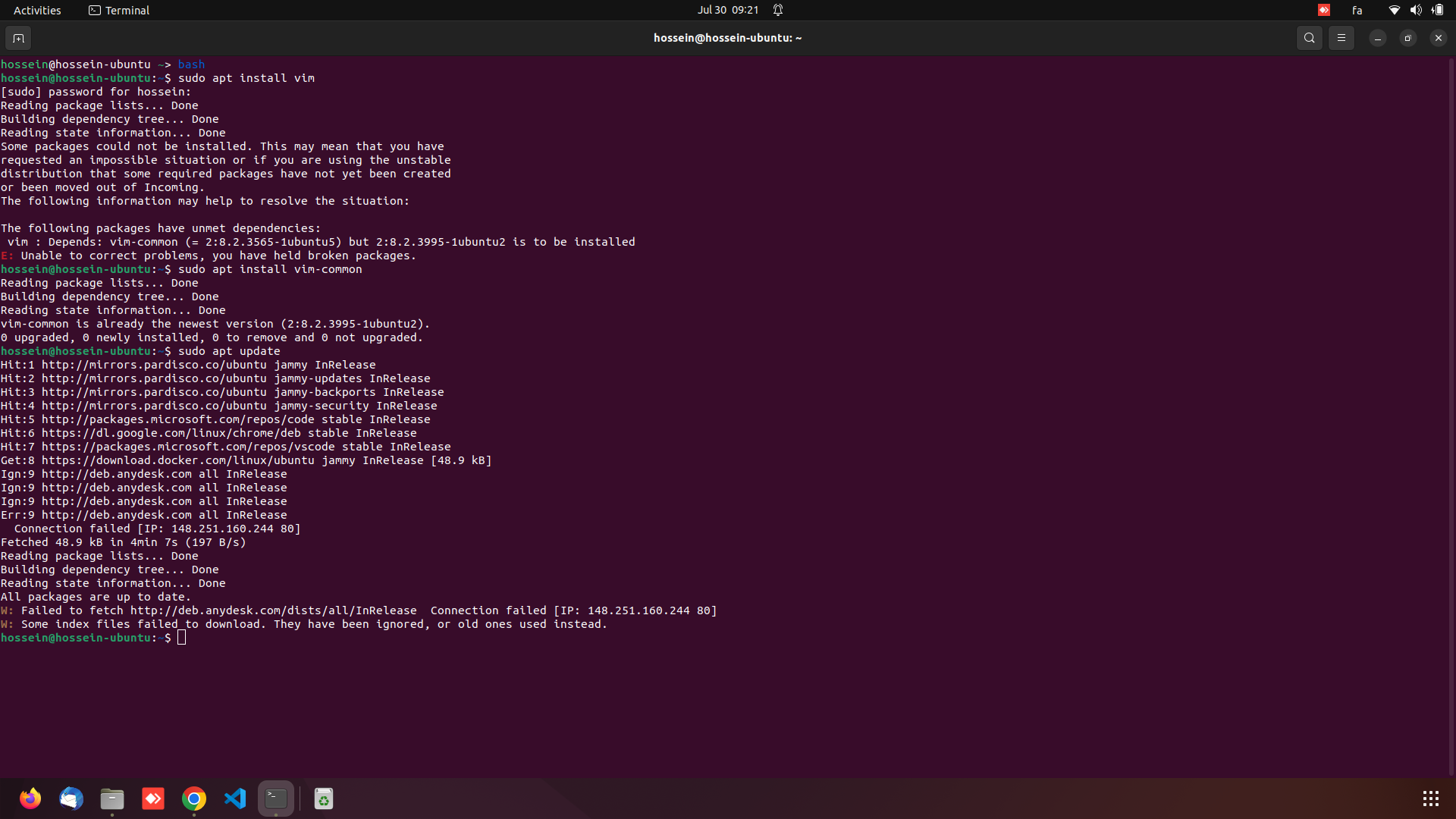The image size is (1456, 819).
Task: Click at the terminal prompt cursor
Action: click(181, 638)
